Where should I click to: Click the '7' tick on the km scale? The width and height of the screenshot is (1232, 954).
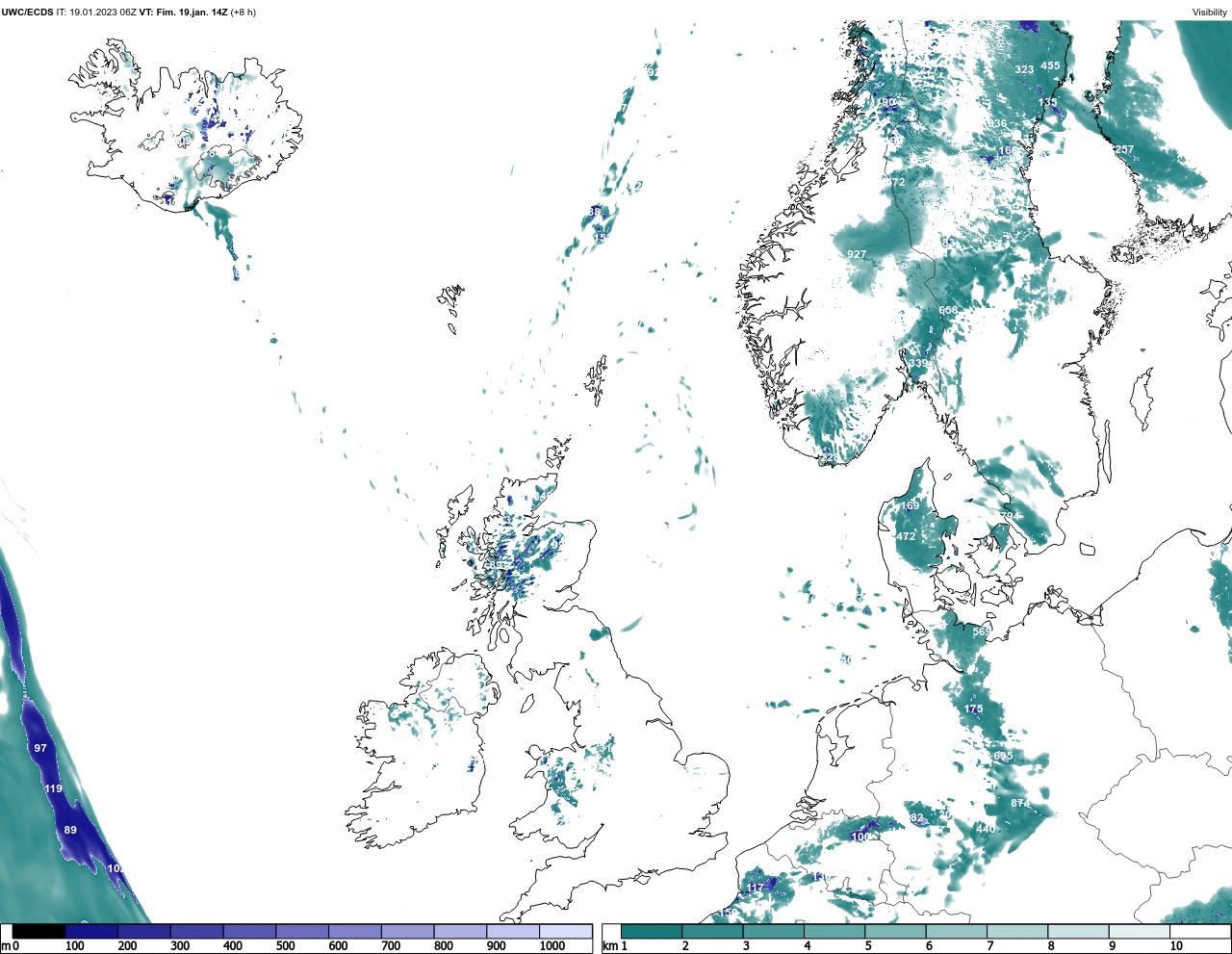pyautogui.click(x=990, y=946)
